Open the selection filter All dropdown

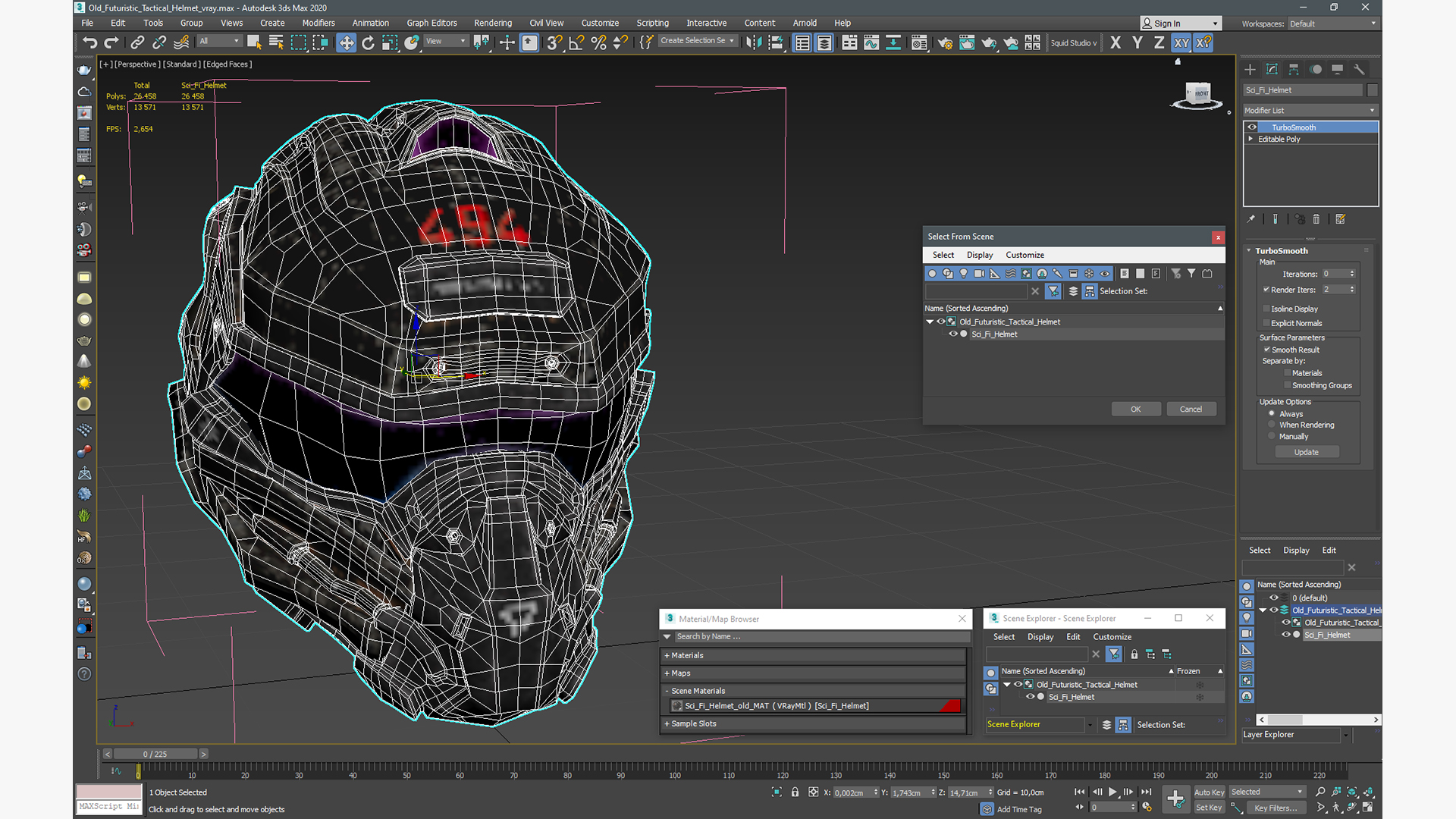coord(219,41)
